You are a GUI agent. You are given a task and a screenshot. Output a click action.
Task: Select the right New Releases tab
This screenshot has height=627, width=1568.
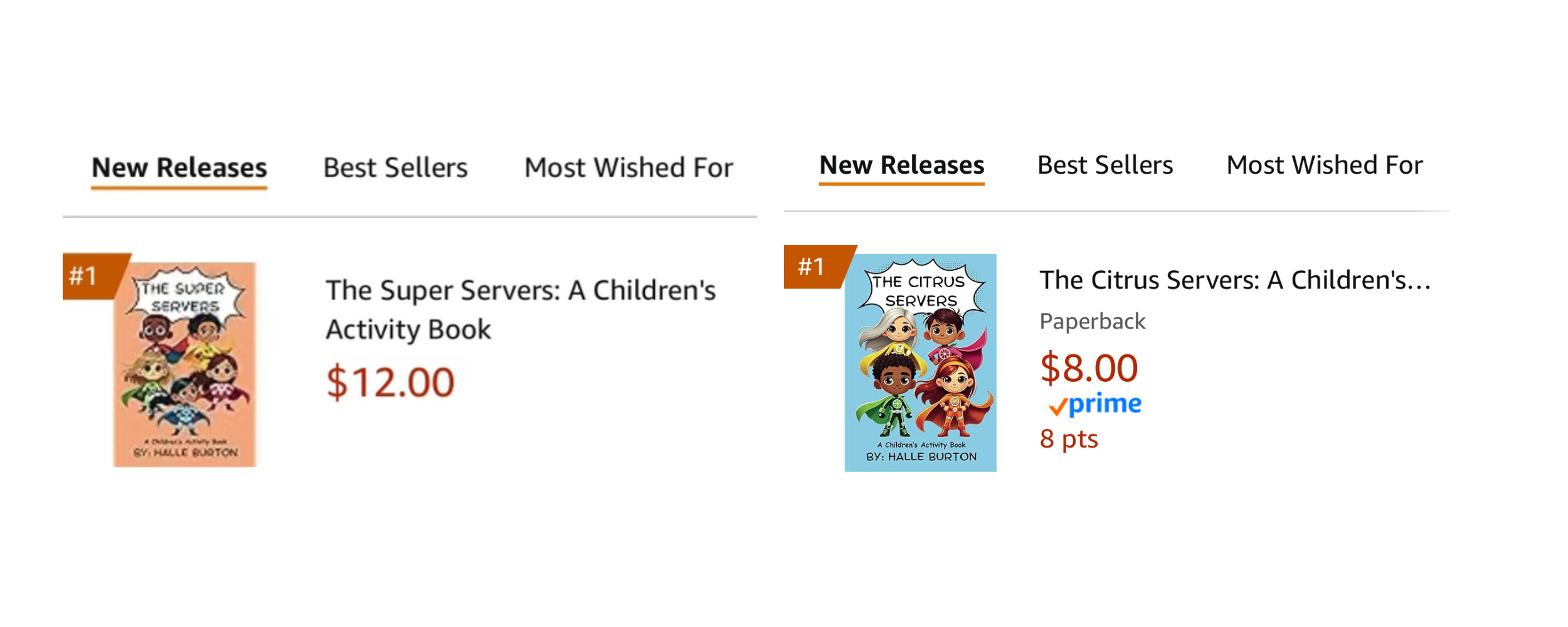click(902, 166)
